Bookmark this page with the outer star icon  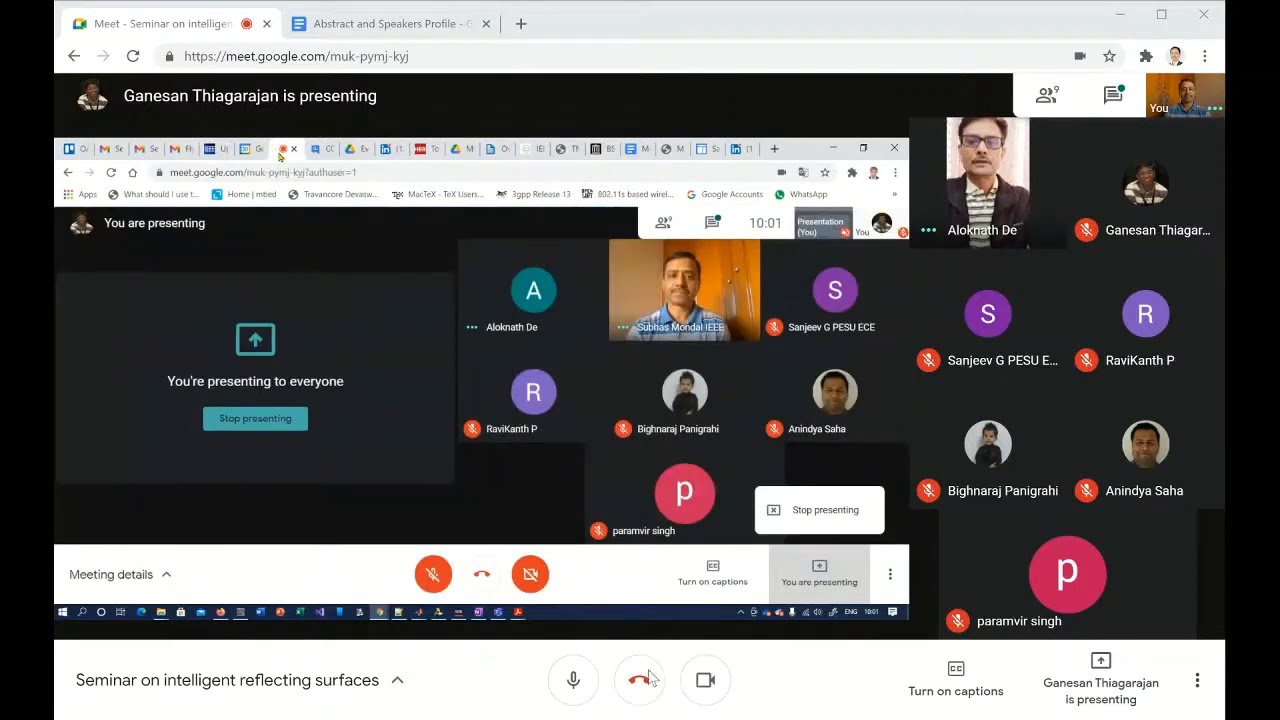(1109, 56)
